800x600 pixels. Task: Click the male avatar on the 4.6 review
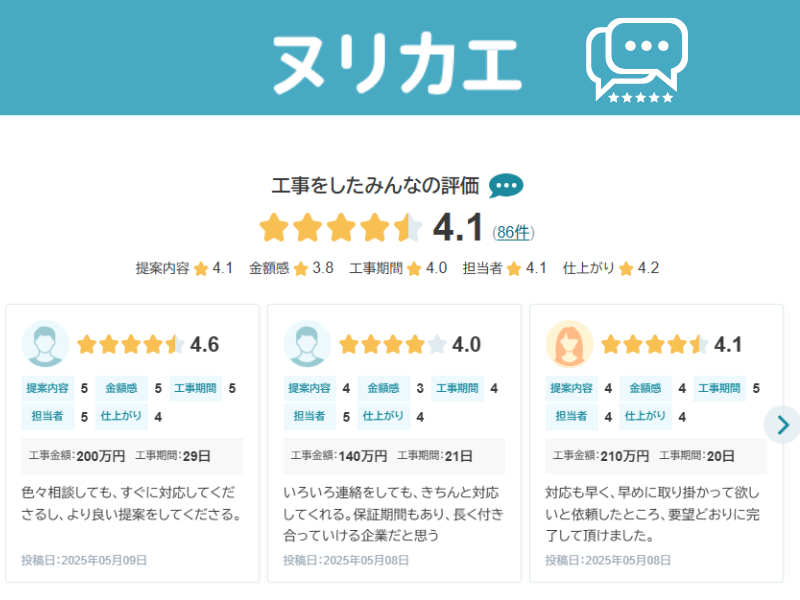tap(45, 344)
